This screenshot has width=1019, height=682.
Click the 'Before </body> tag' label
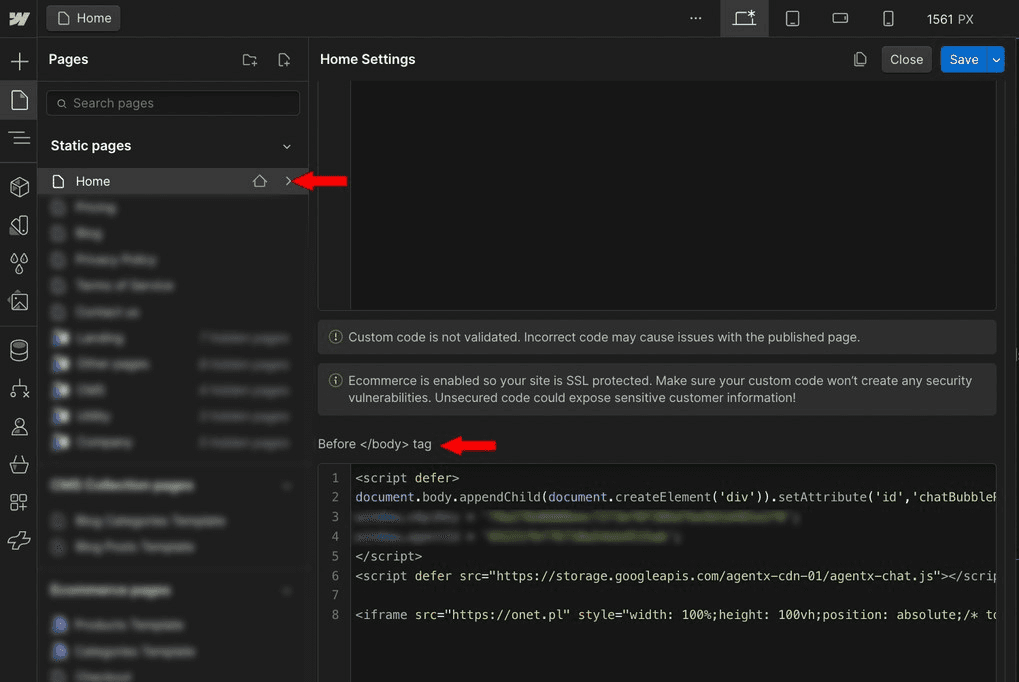coord(374,444)
